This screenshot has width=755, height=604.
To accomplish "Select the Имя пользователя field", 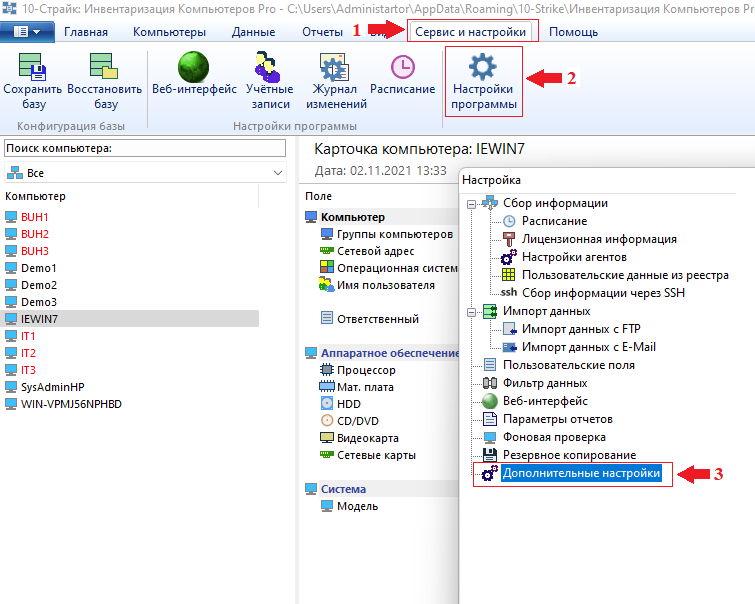I will 385,285.
